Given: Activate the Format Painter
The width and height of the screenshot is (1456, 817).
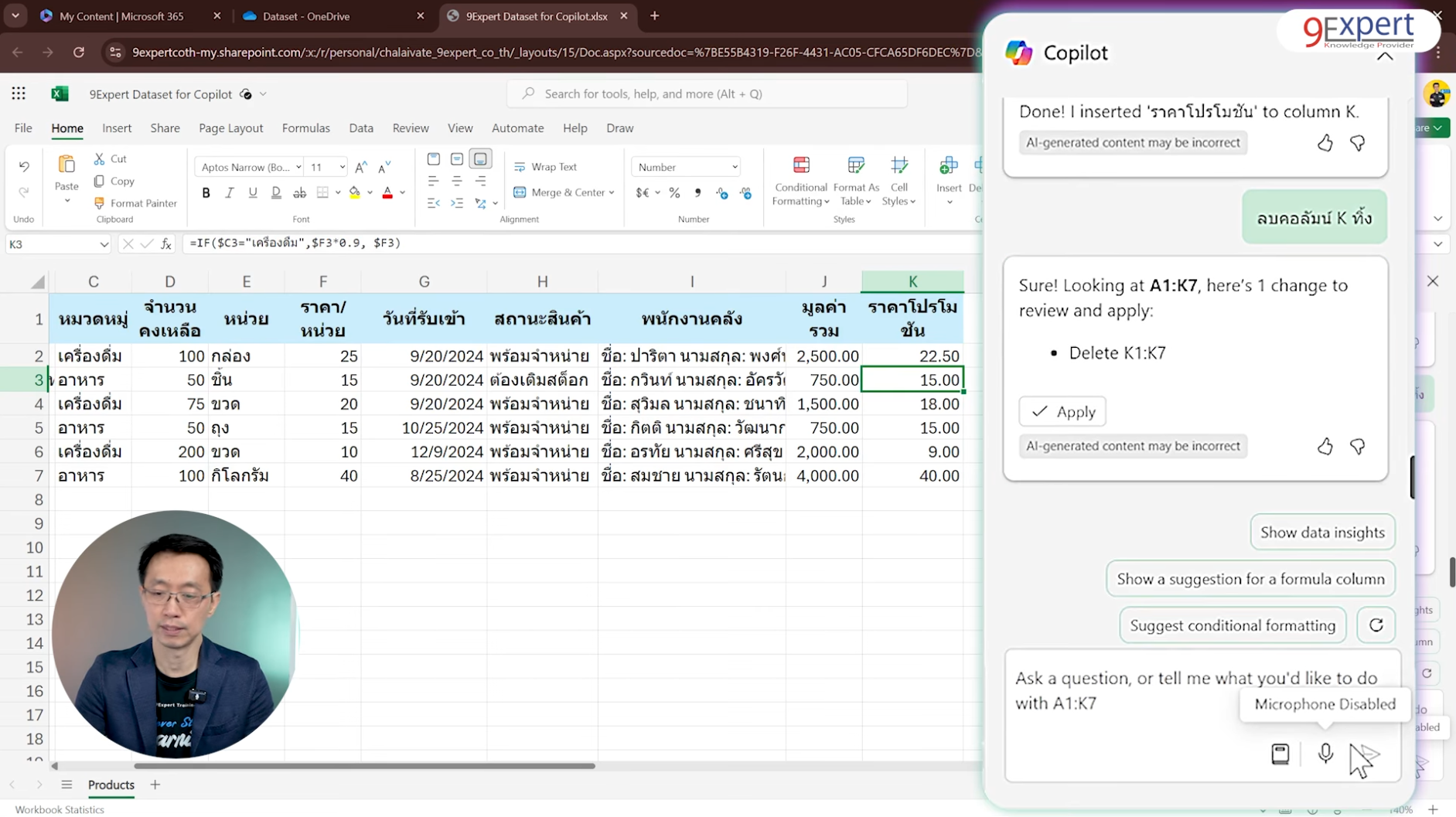Looking at the screenshot, I should tap(135, 203).
